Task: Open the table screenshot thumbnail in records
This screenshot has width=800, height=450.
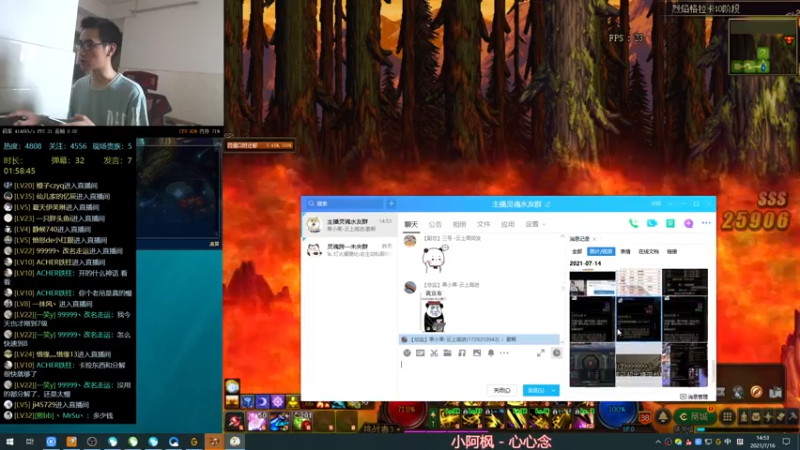Action: 638,283
